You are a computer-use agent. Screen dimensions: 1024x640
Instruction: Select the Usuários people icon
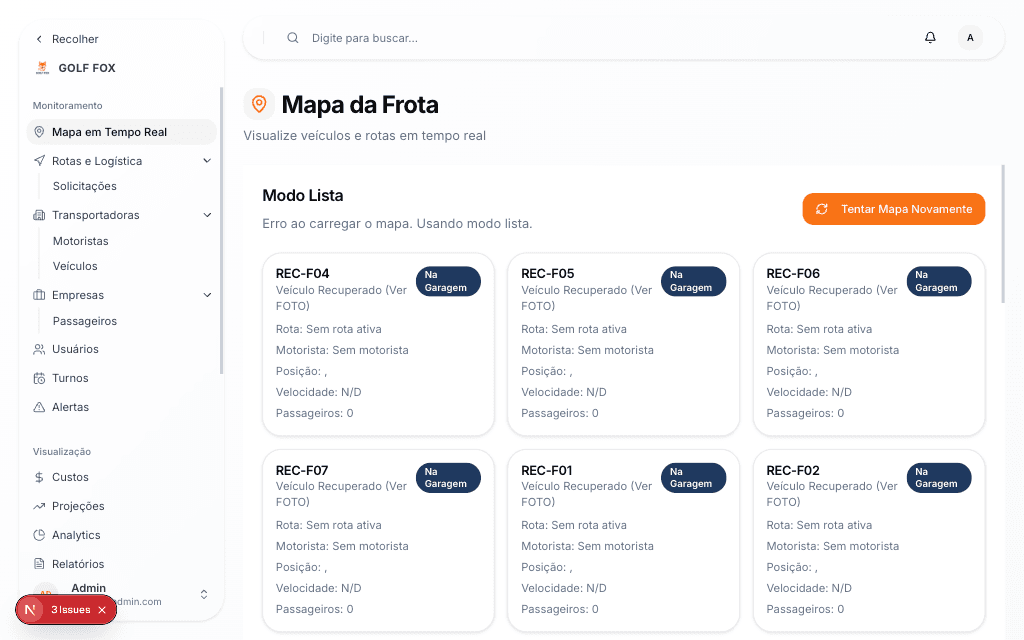tap(38, 349)
